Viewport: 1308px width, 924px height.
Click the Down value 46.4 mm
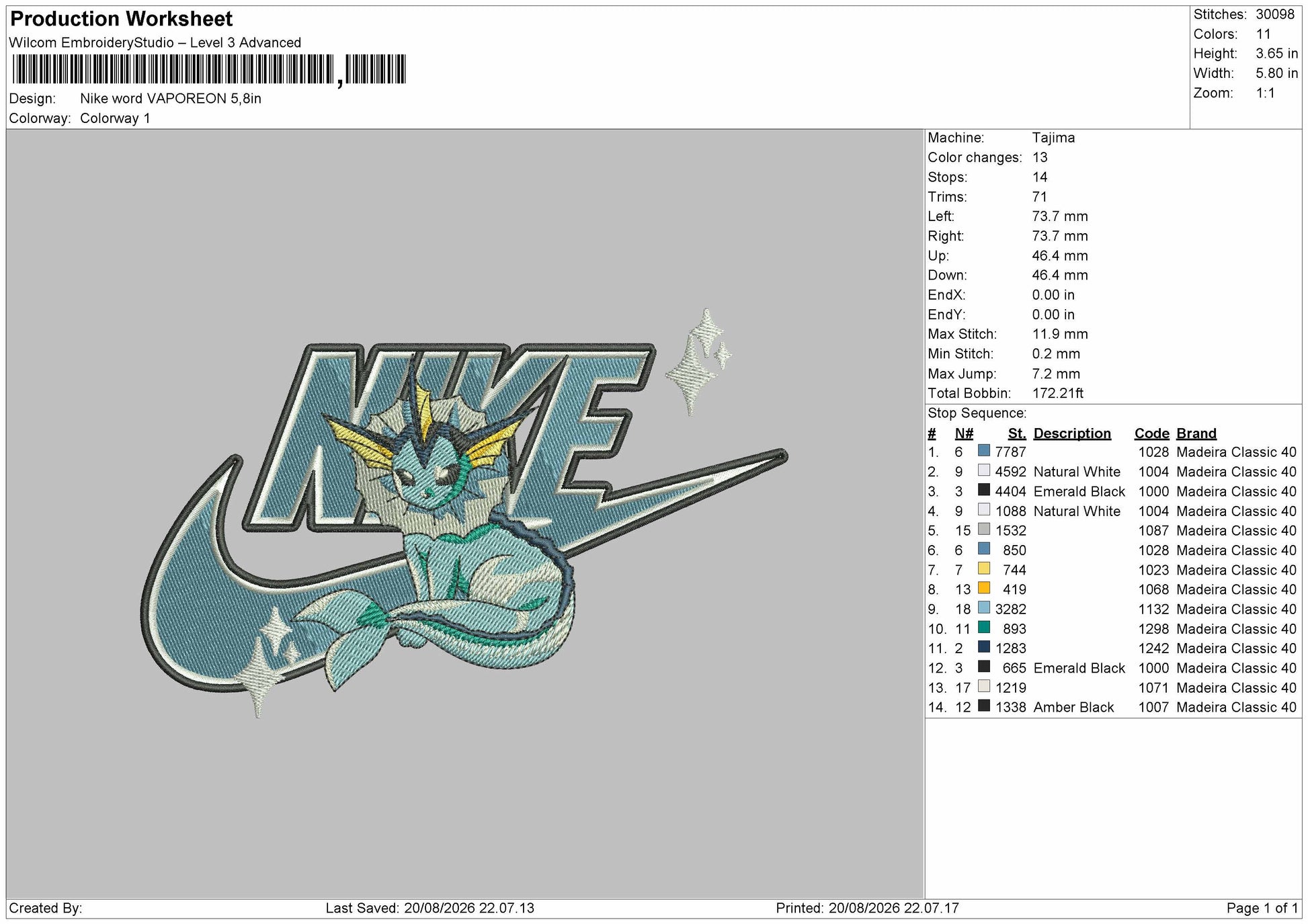pos(1060,276)
